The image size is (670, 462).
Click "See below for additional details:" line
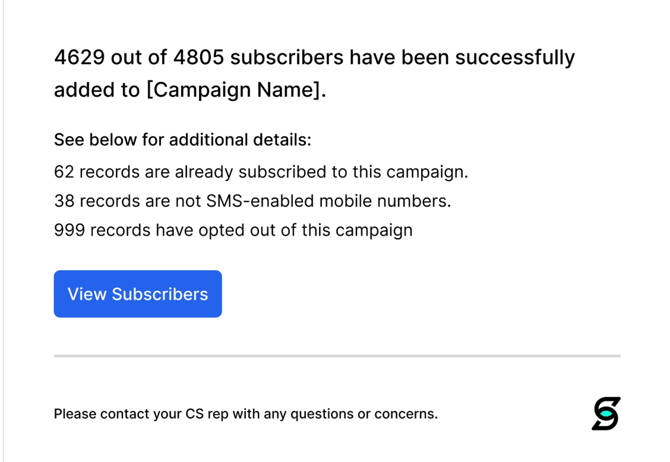pos(182,140)
